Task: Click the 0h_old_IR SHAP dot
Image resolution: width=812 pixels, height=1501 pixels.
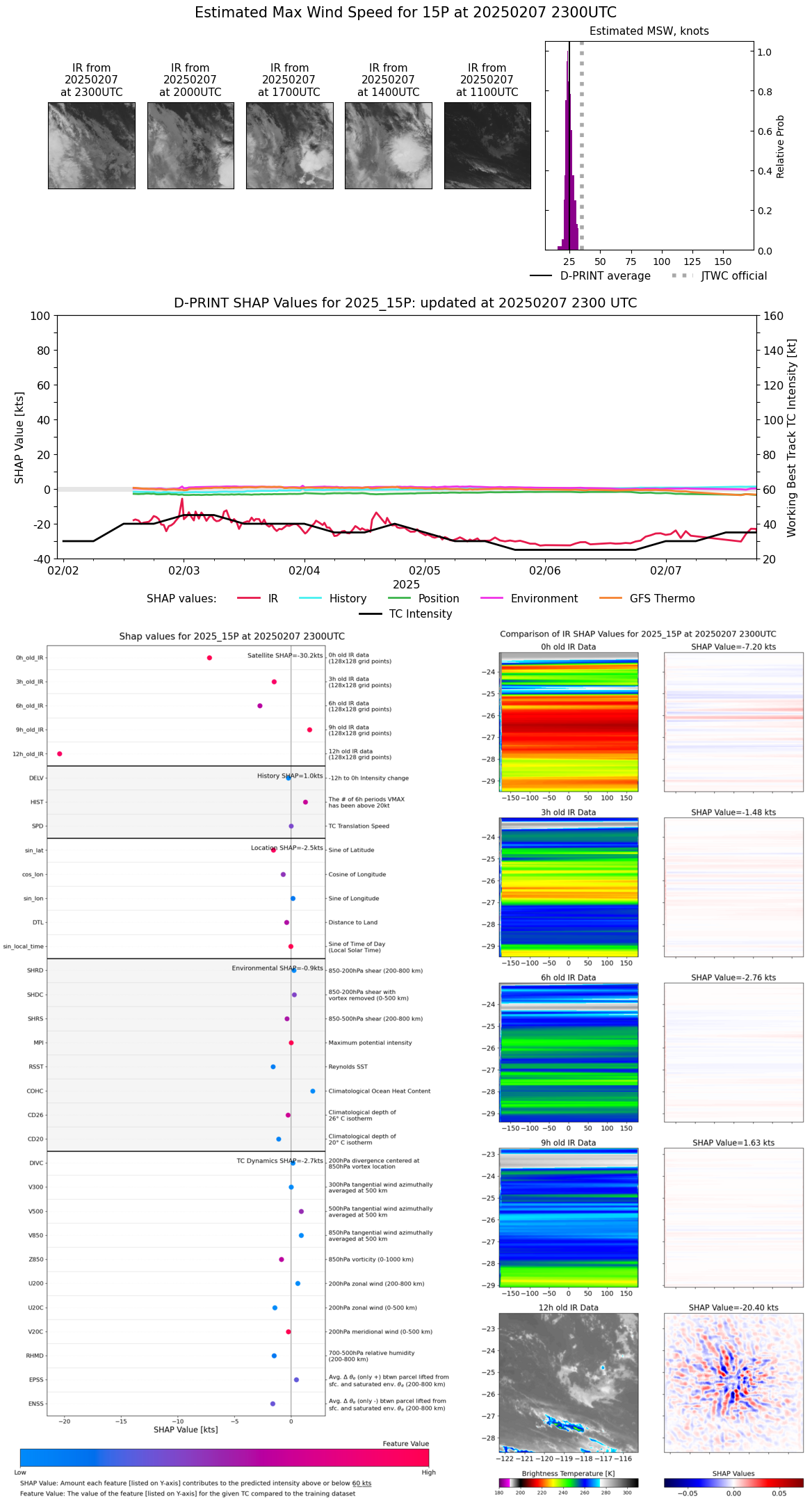Action: (209, 658)
